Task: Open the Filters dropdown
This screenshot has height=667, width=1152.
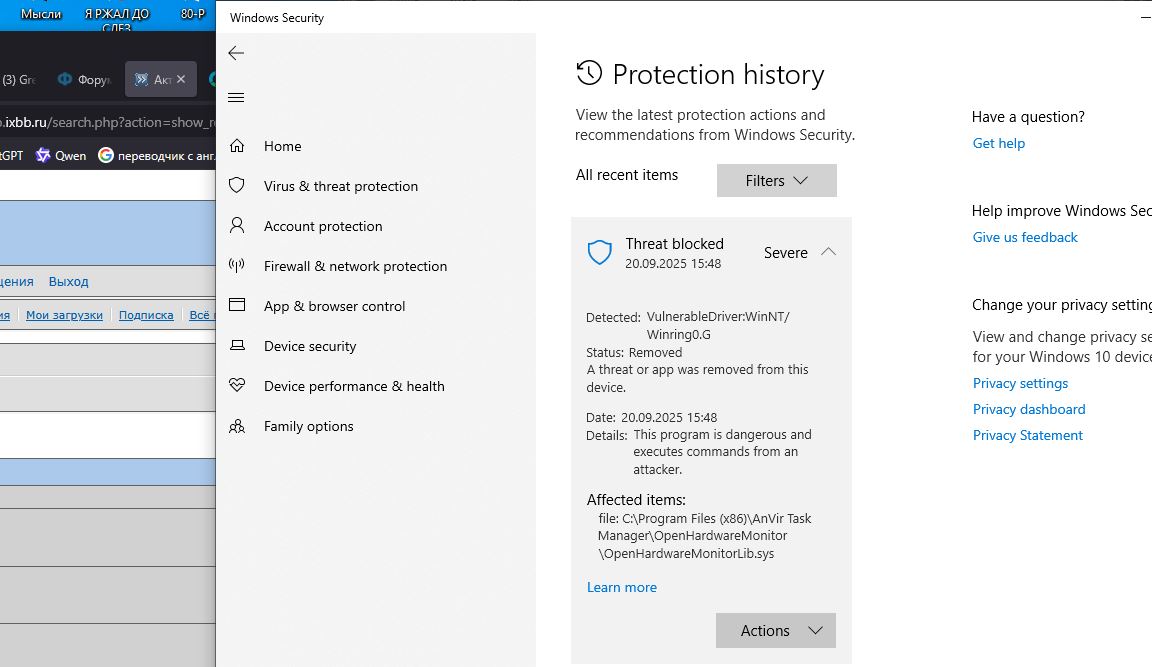Action: coord(776,181)
